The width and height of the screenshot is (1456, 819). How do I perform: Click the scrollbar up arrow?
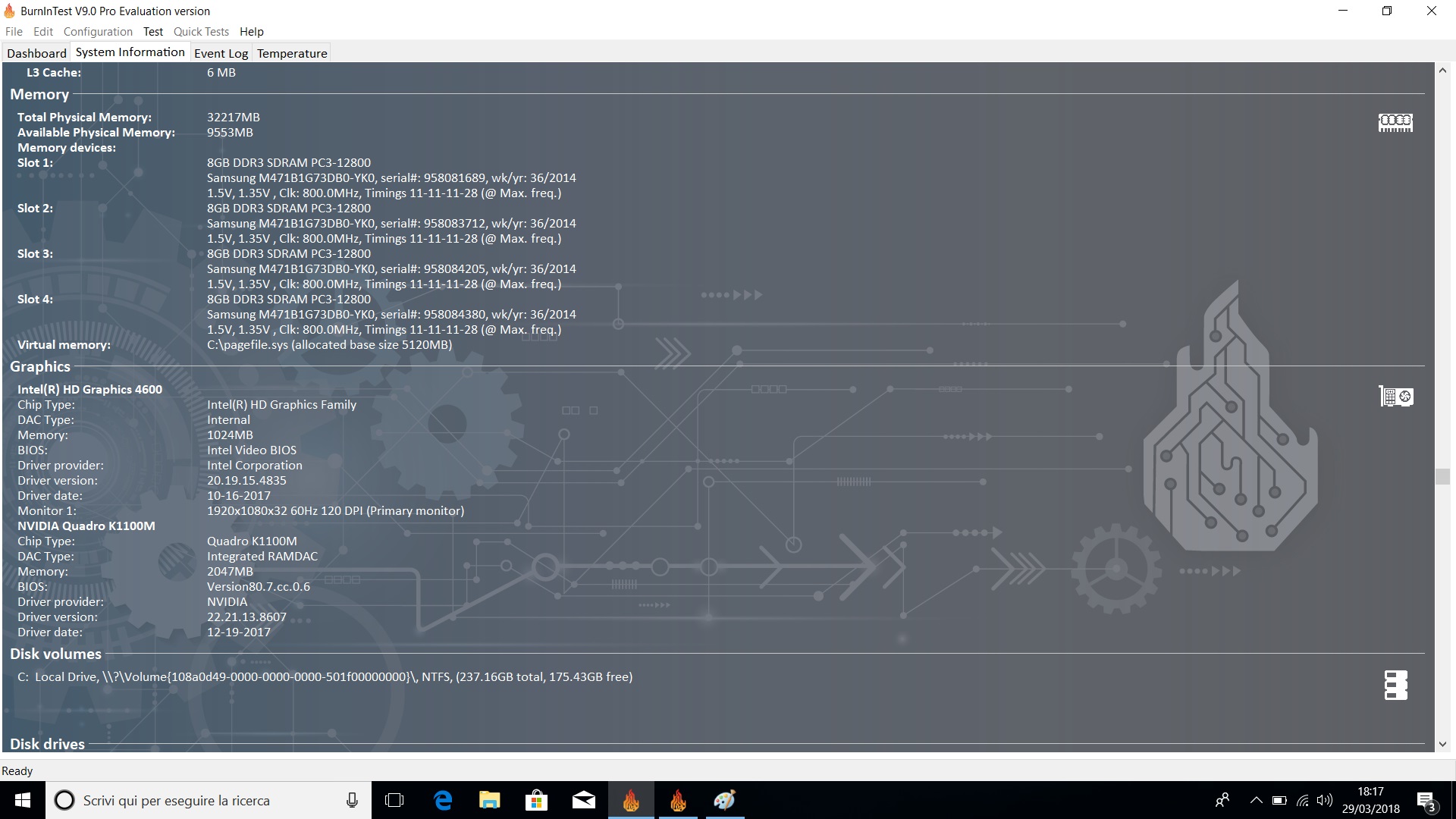point(1442,71)
